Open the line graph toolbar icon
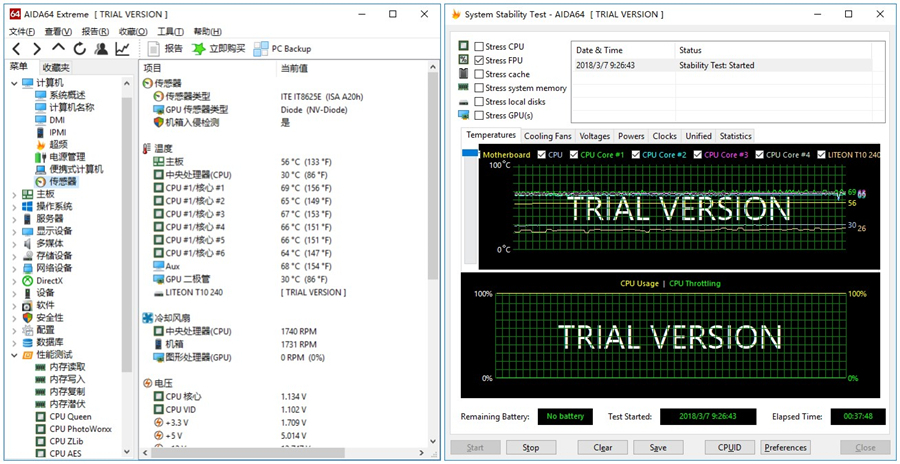Image resolution: width=900 pixels, height=464 pixels. tap(122, 49)
